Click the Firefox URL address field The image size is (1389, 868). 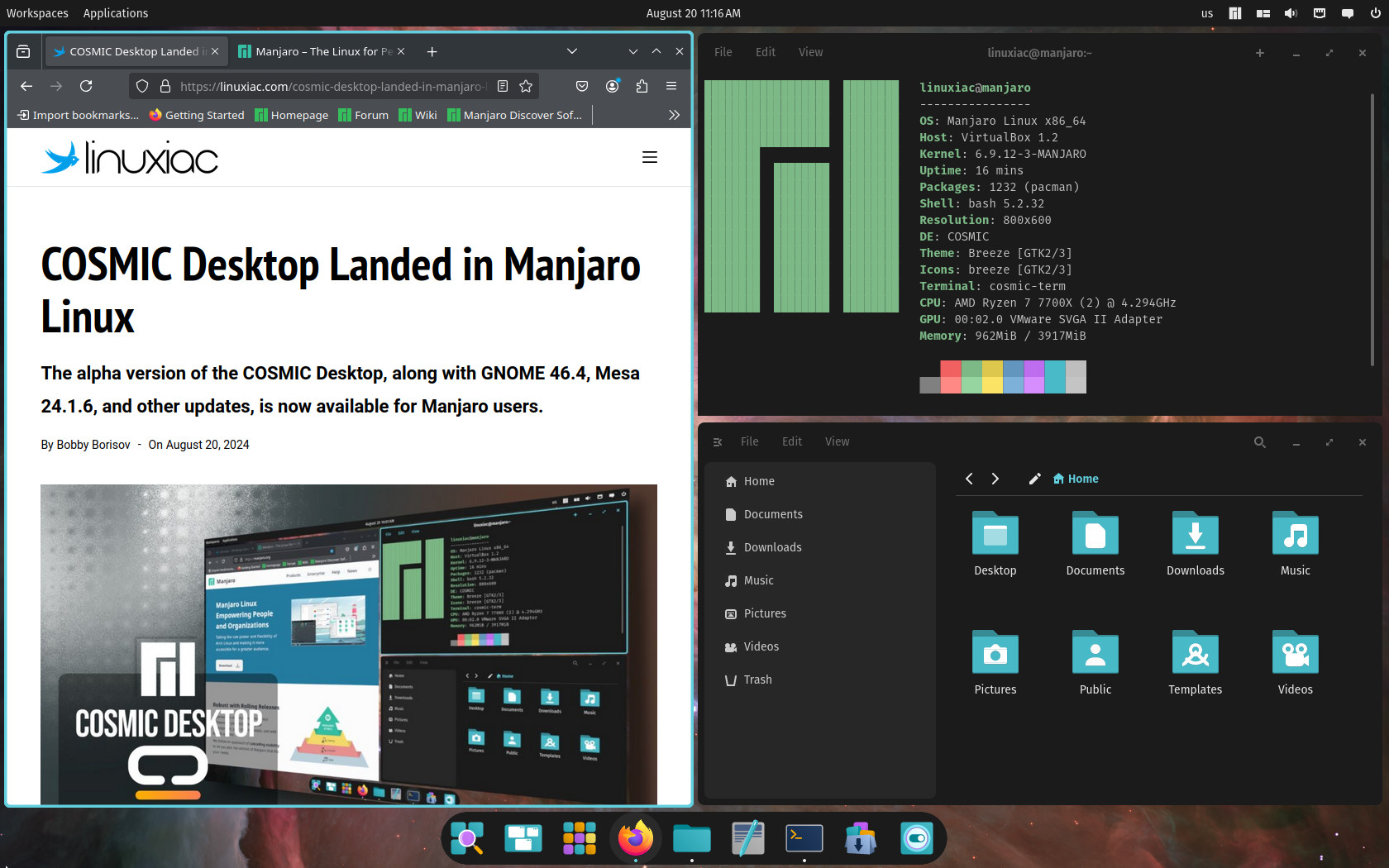333,86
